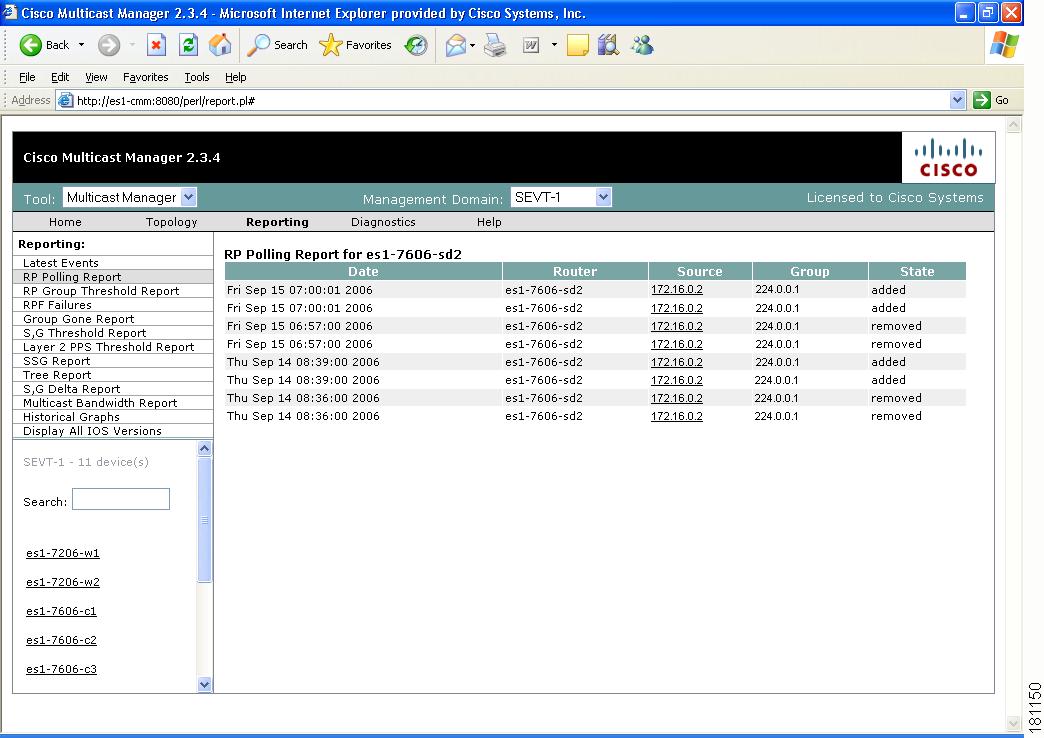Click into the device Search field
The width and height of the screenshot is (1044, 738).
[121, 500]
